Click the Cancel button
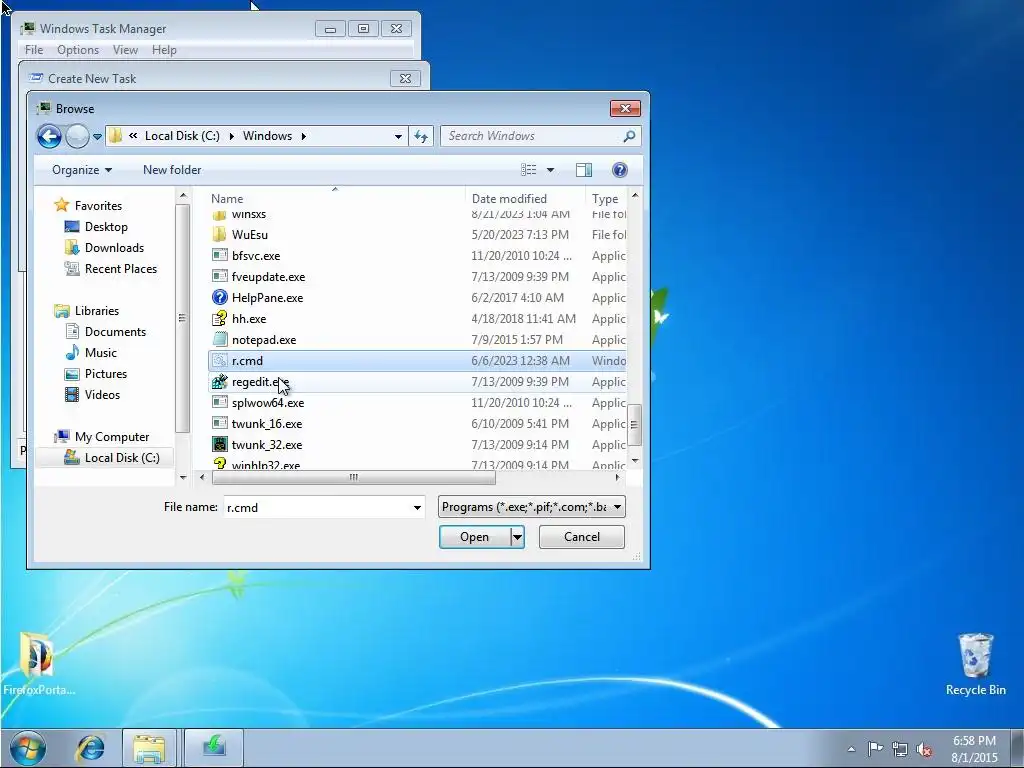The image size is (1024, 768). tap(581, 537)
